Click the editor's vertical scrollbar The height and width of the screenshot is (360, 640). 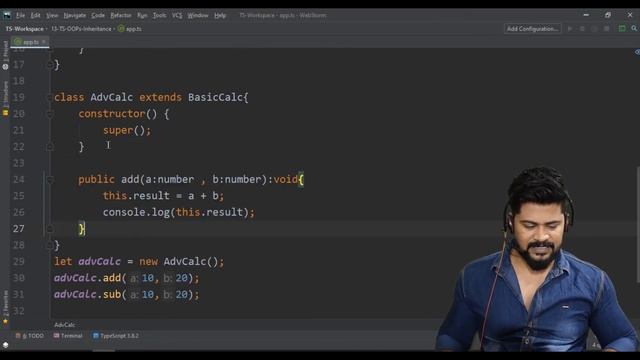(x=638, y=224)
